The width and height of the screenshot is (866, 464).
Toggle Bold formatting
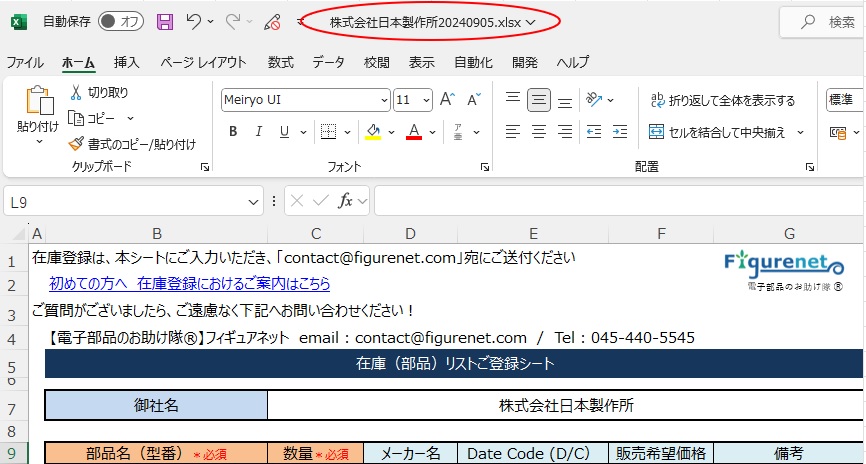[x=233, y=132]
